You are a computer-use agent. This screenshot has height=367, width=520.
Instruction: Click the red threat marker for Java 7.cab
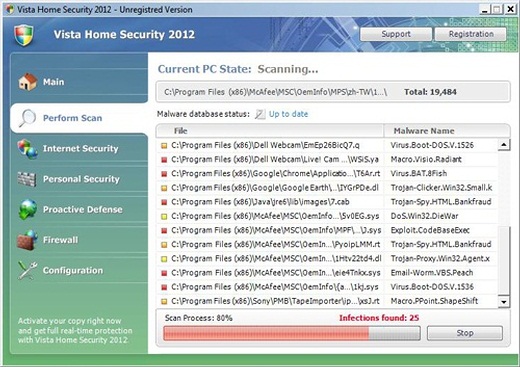pyautogui.click(x=164, y=202)
